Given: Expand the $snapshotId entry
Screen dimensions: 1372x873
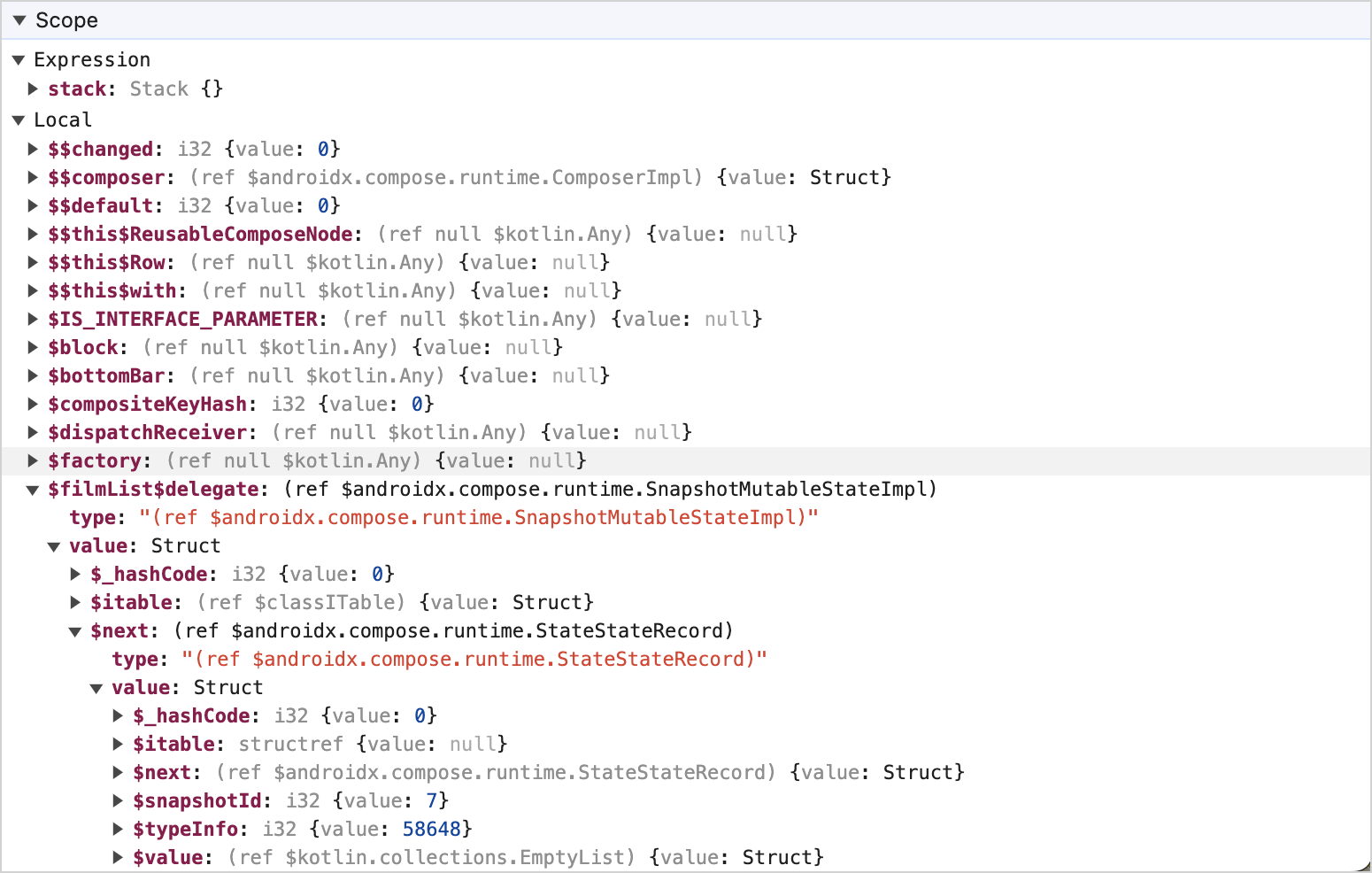Looking at the screenshot, I should click(x=118, y=800).
